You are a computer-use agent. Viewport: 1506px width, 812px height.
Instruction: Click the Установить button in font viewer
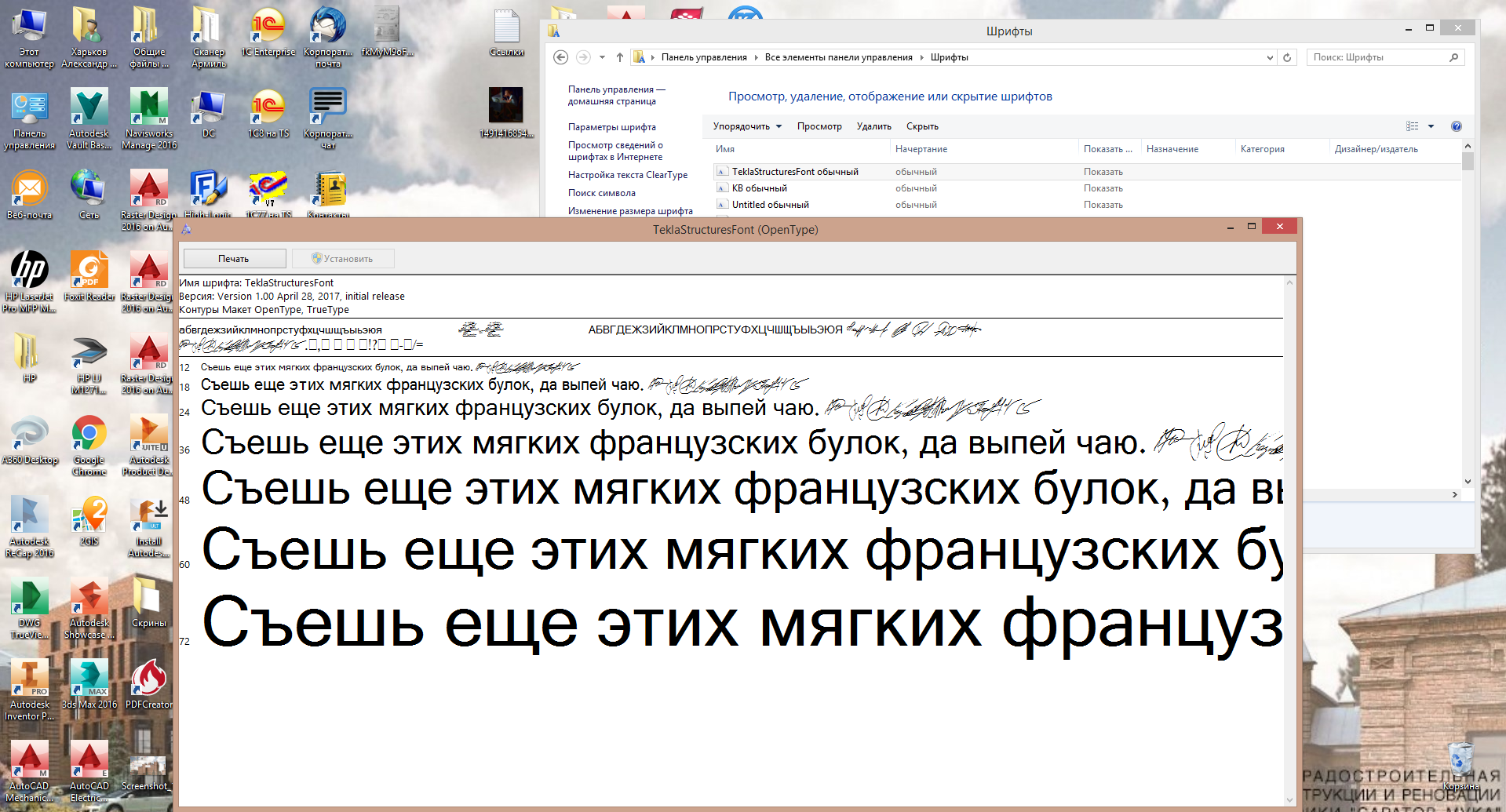343,259
